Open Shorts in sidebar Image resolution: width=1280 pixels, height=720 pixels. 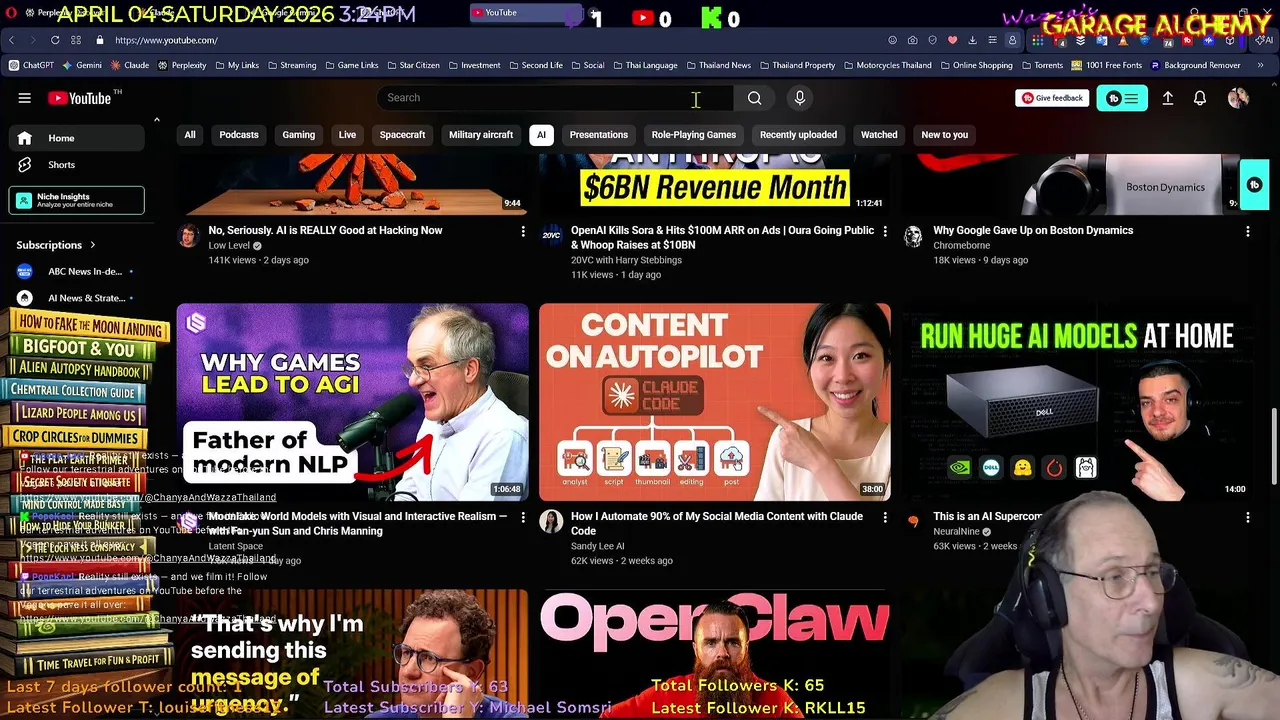point(76,164)
